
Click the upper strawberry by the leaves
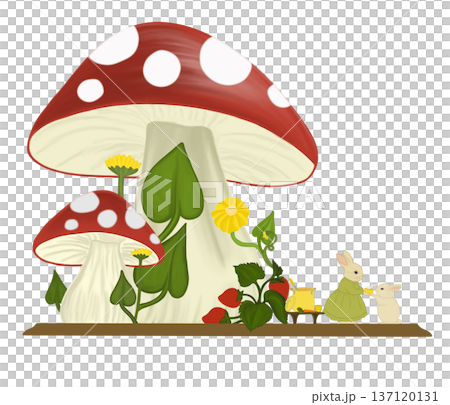pyautogui.click(x=279, y=288)
